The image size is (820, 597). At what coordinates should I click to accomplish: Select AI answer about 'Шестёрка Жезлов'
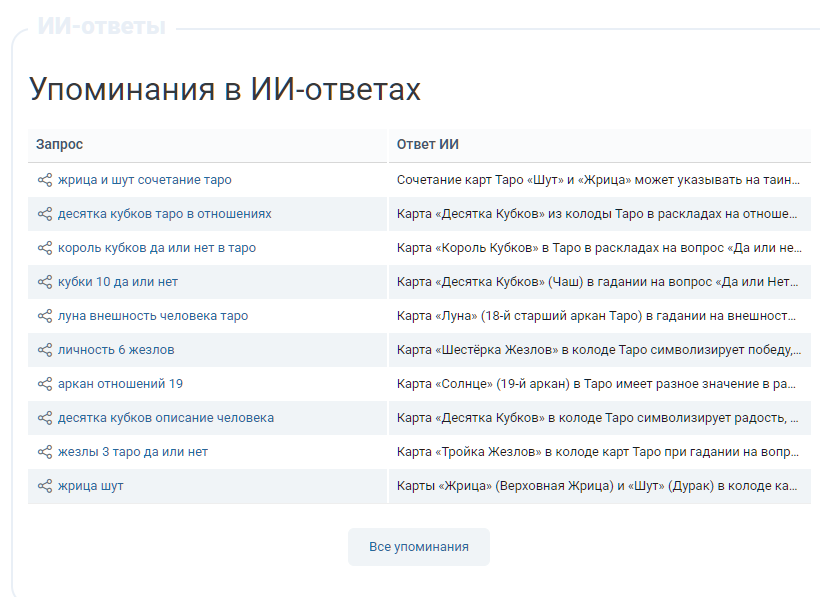[599, 350]
